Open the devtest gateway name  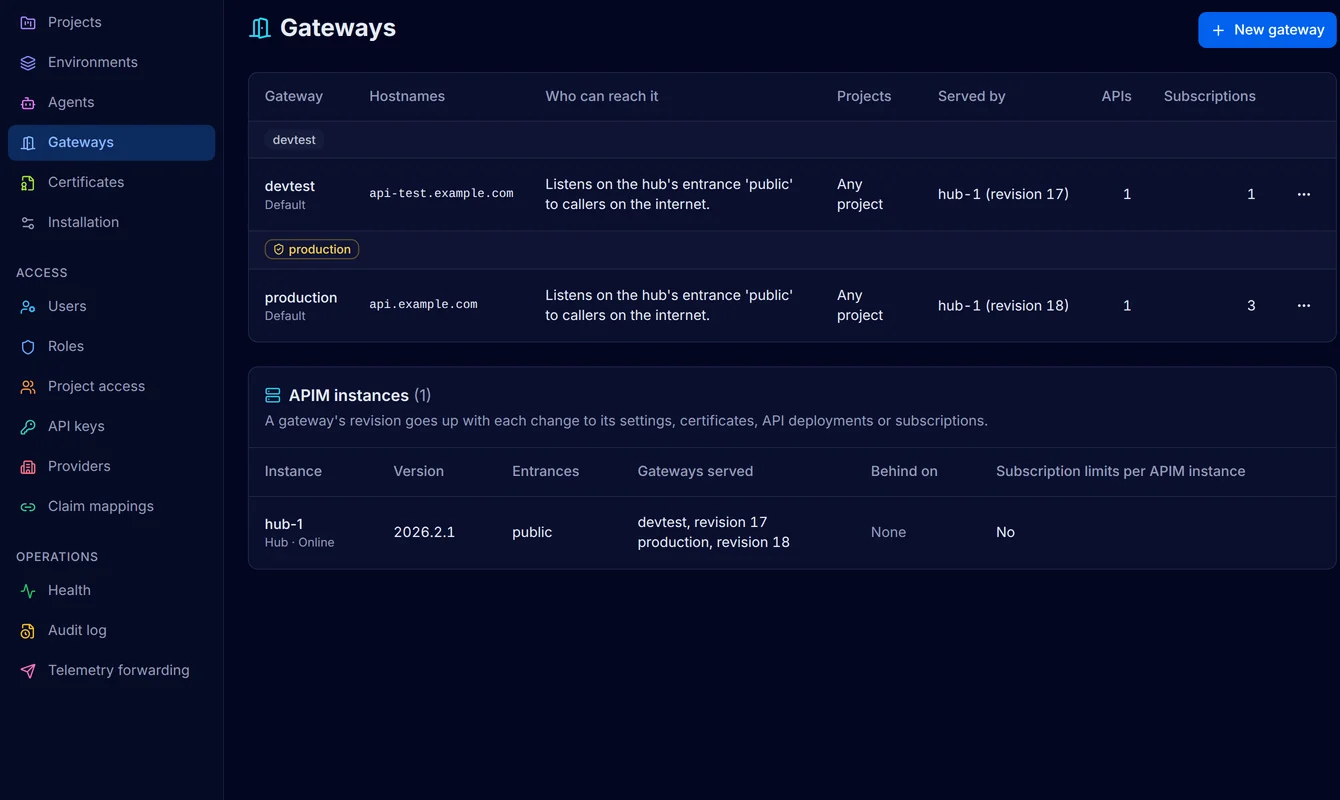click(290, 186)
